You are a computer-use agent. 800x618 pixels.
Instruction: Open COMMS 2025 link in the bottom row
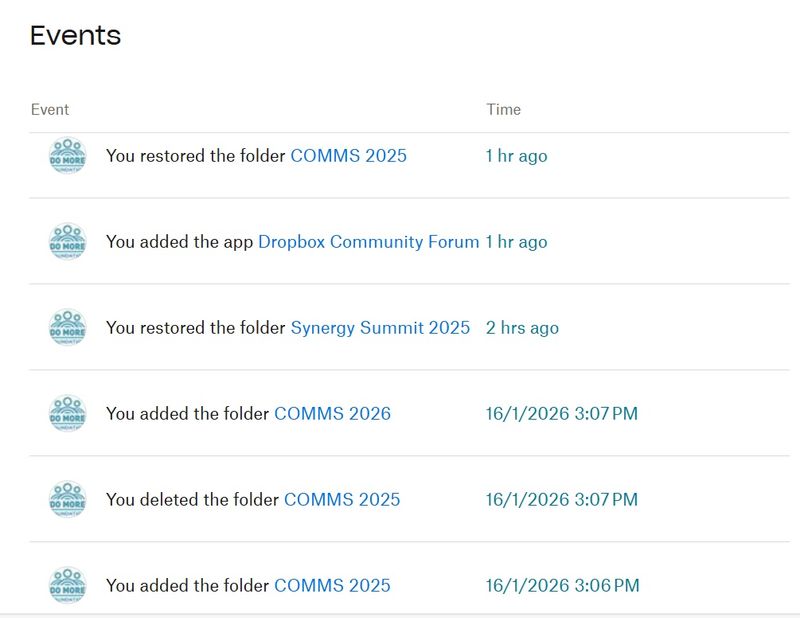pyautogui.click(x=332, y=586)
